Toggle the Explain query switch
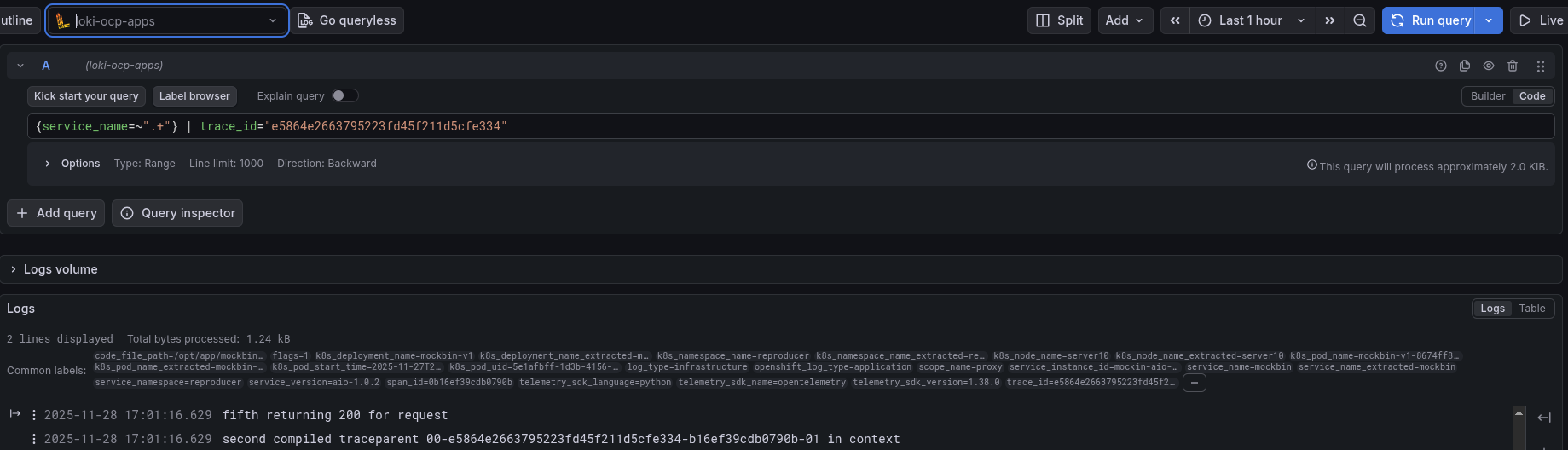Viewport: 1568px width, 450px height. (344, 95)
